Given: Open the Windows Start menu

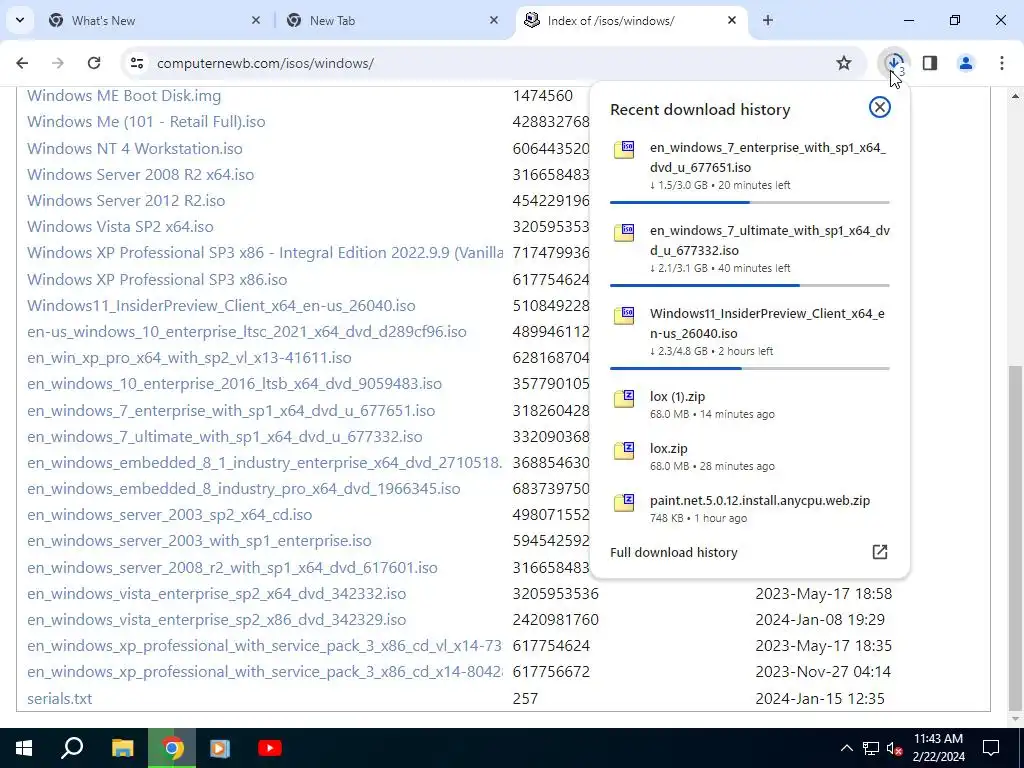Looking at the screenshot, I should (x=24, y=748).
